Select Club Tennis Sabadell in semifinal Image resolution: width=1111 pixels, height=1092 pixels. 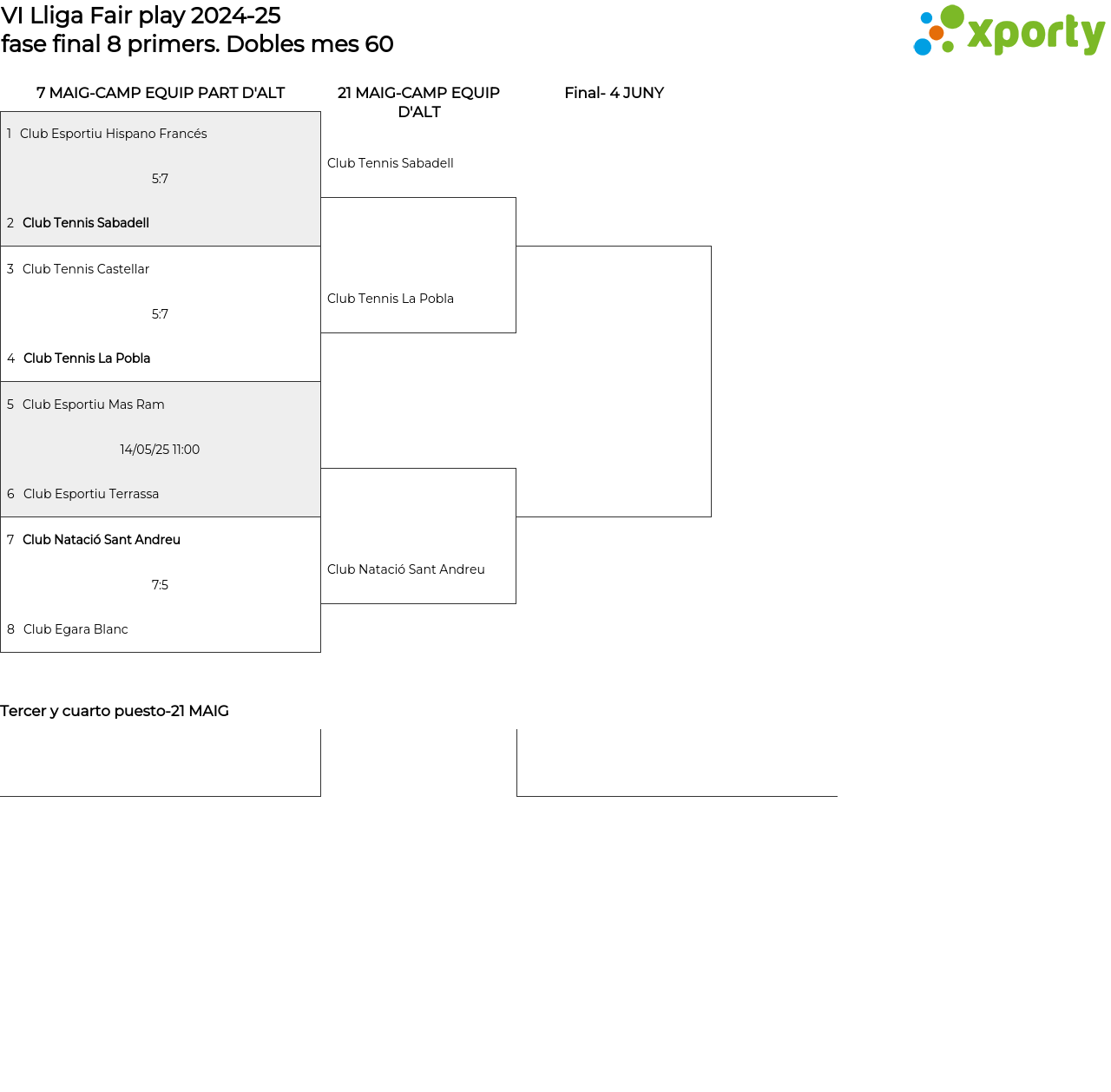pyautogui.click(x=390, y=163)
